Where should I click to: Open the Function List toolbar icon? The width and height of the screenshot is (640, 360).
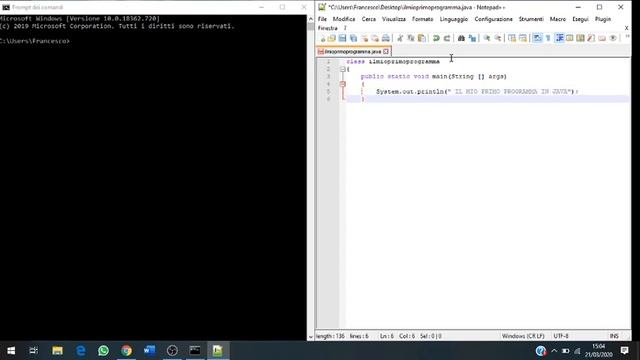pyautogui.click(x=591, y=38)
